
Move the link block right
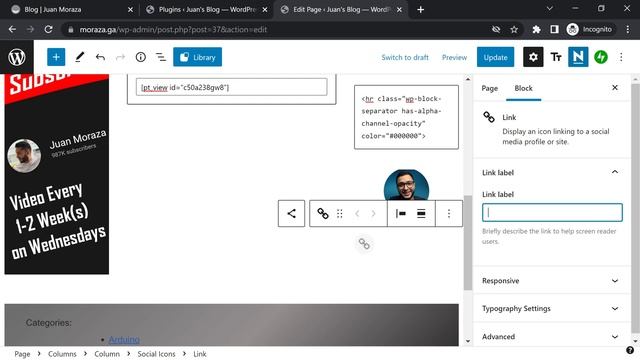click(373, 213)
